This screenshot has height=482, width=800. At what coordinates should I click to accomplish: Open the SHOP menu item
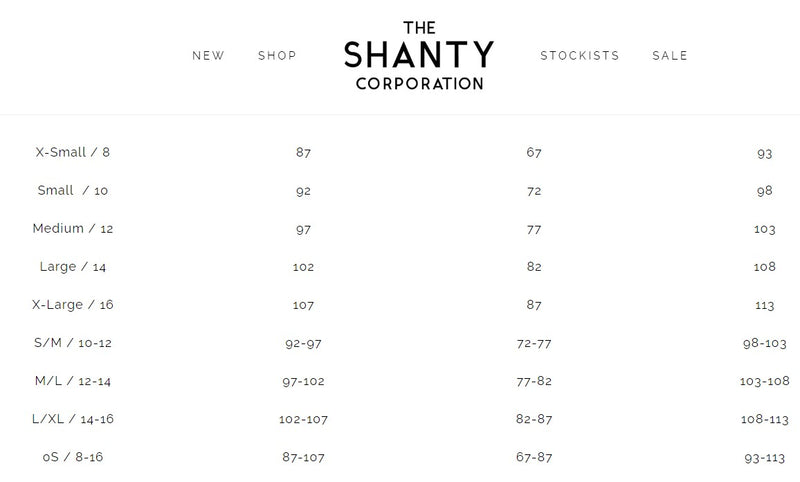pyautogui.click(x=277, y=56)
